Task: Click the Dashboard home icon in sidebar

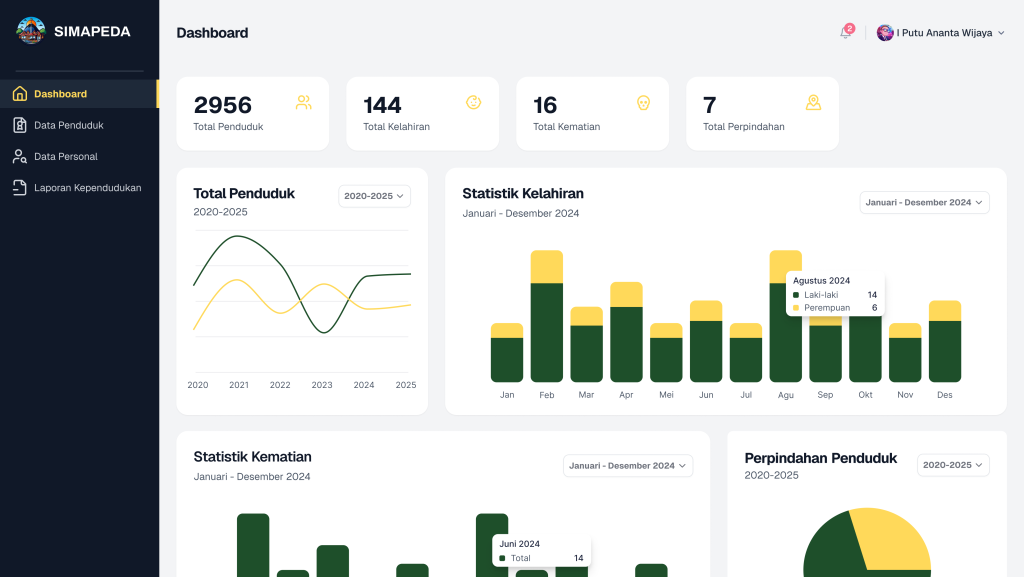Action: [x=20, y=93]
